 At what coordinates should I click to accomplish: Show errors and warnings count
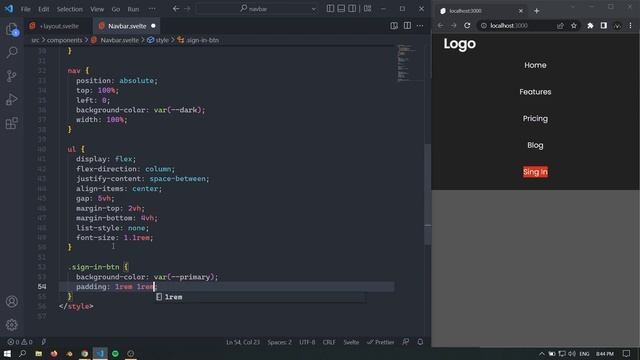tap(20, 342)
